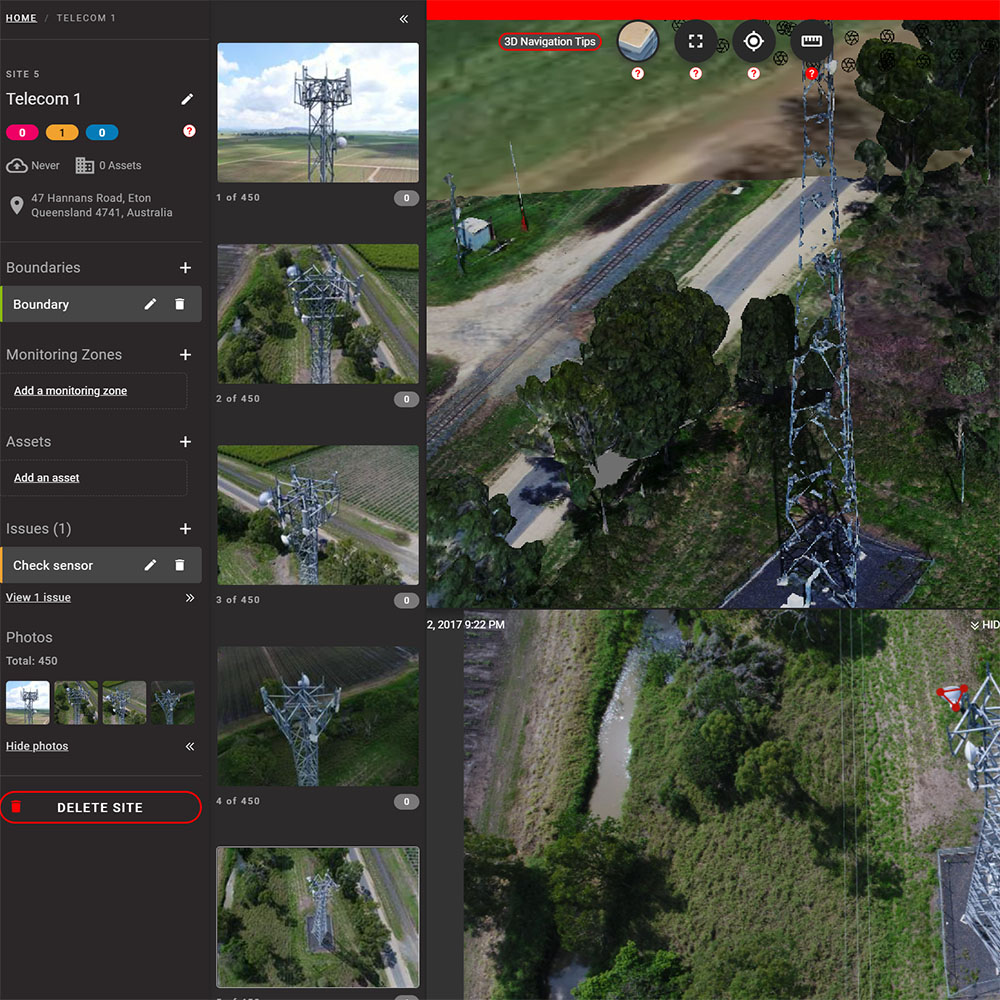Select the blue status badge showing 0
Screen dimensions: 1000x1000
[x=102, y=133]
